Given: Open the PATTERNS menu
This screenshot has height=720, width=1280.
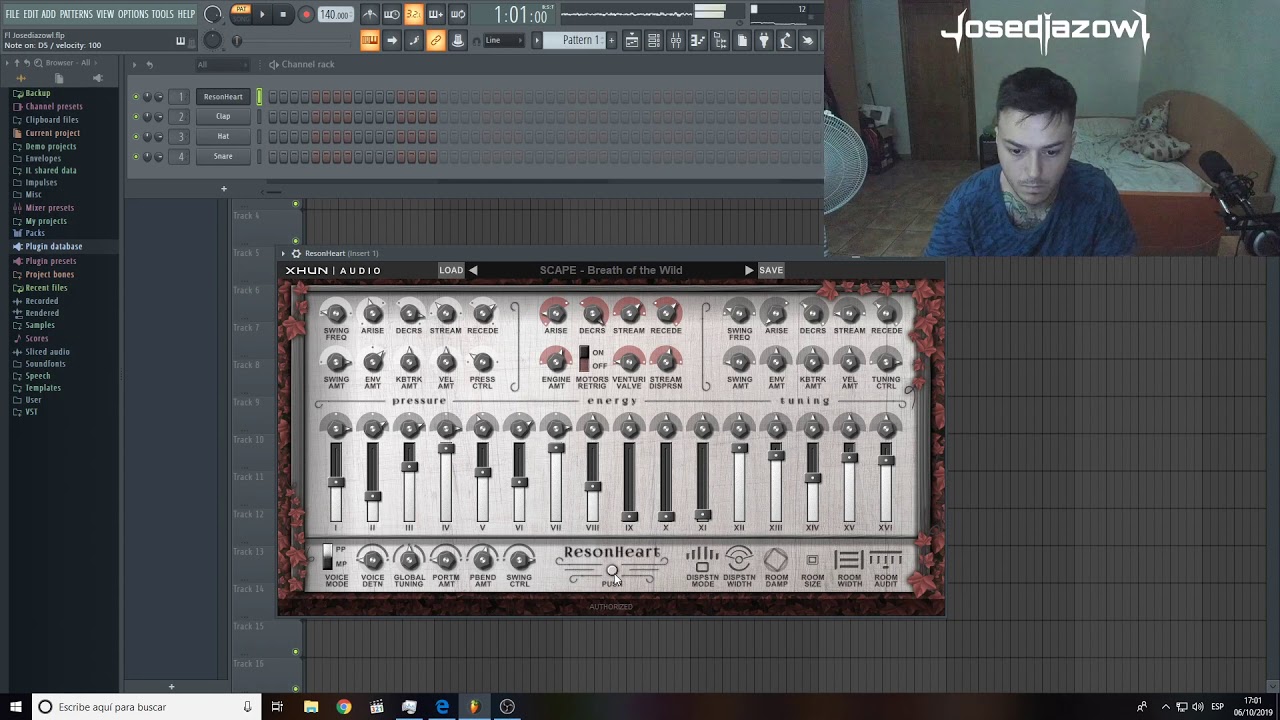Looking at the screenshot, I should (76, 14).
